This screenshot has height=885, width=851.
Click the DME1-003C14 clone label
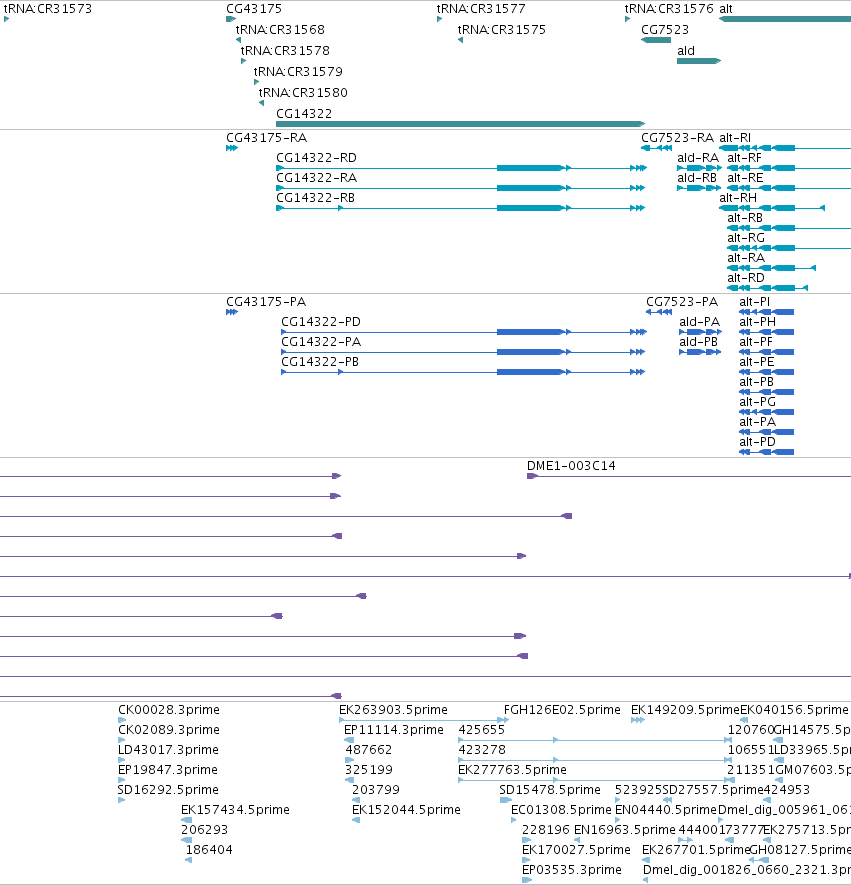click(571, 466)
